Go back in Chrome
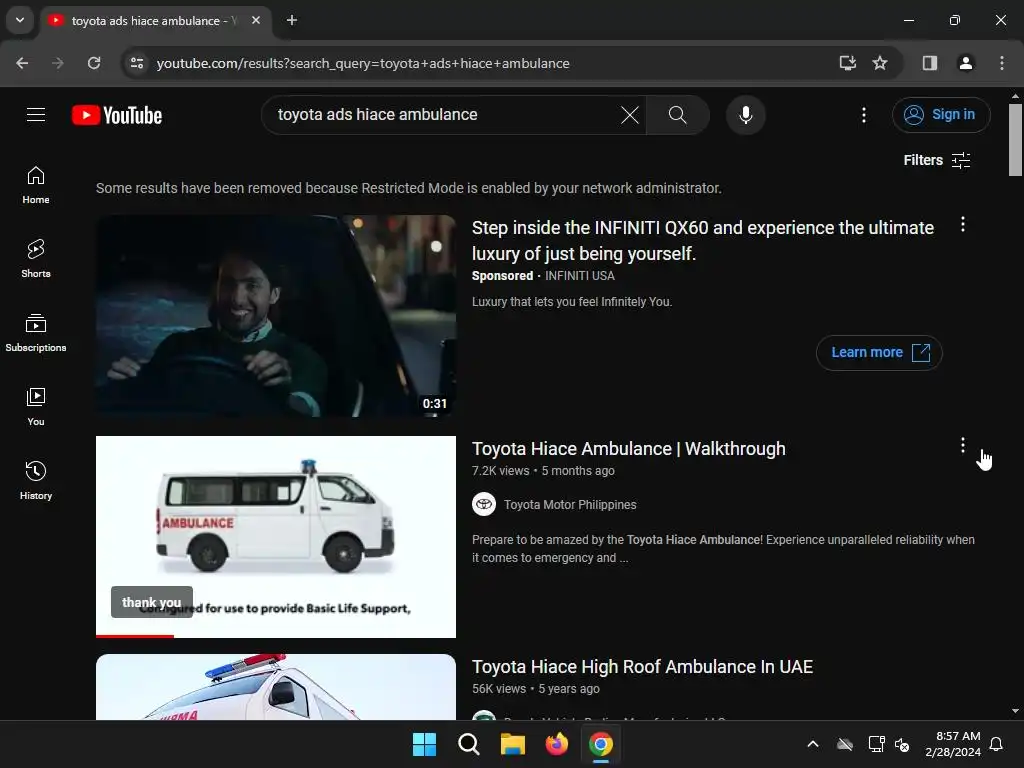Image resolution: width=1024 pixels, height=768 pixels. click(x=22, y=63)
